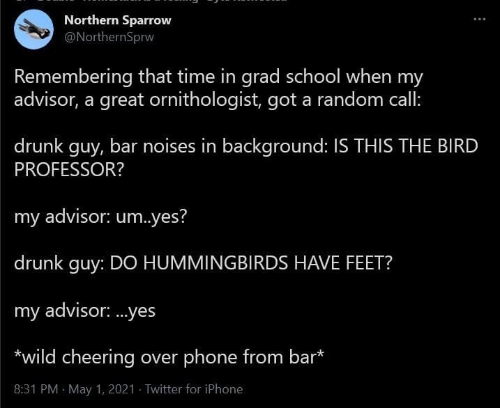Screen dimensions: 500x408
Task: Open the Northern Sparrow display name link
Action: pos(118,20)
